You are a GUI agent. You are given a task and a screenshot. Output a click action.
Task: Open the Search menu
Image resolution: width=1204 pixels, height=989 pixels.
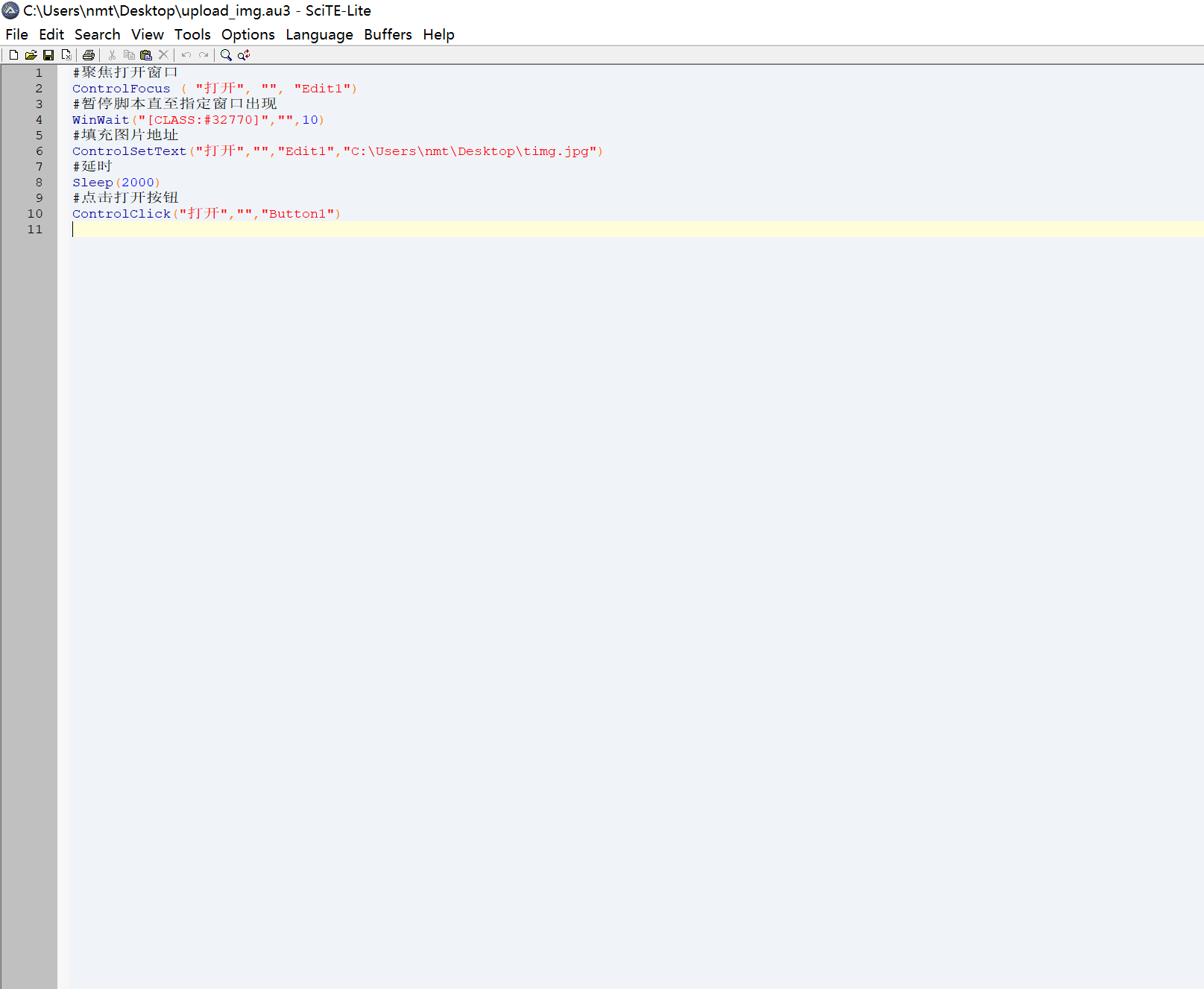(98, 35)
